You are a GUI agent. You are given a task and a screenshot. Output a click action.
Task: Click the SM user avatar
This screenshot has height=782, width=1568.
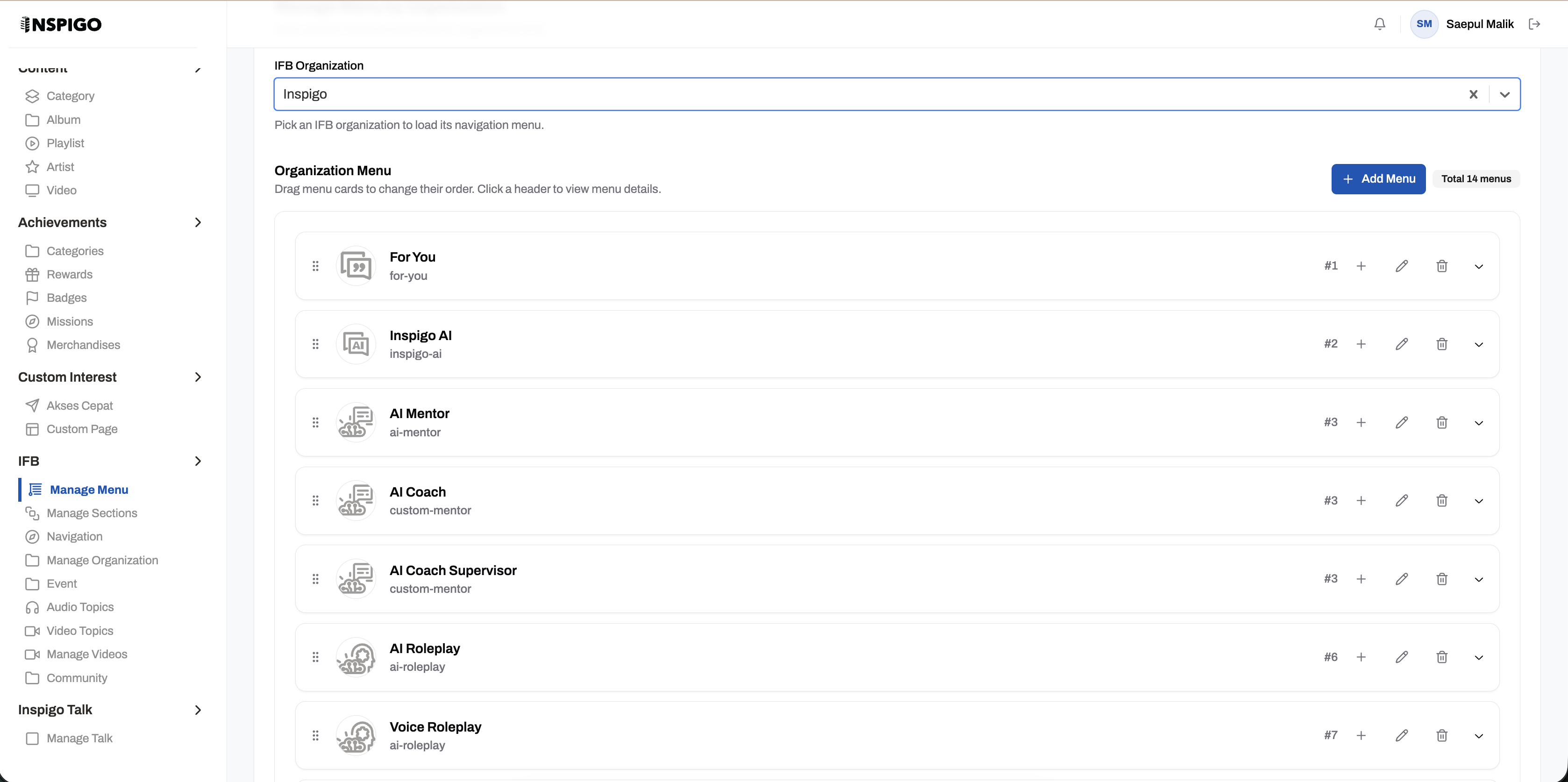pos(1424,24)
